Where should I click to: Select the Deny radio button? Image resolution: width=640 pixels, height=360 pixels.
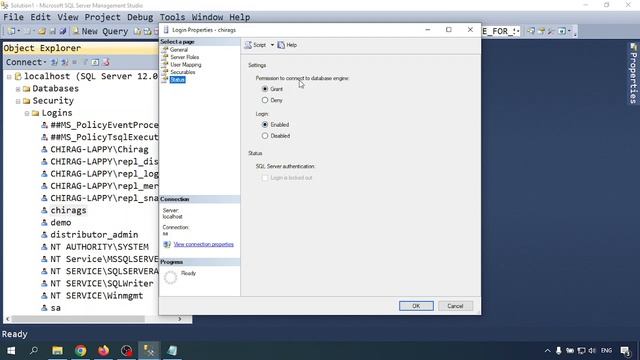[x=265, y=100]
